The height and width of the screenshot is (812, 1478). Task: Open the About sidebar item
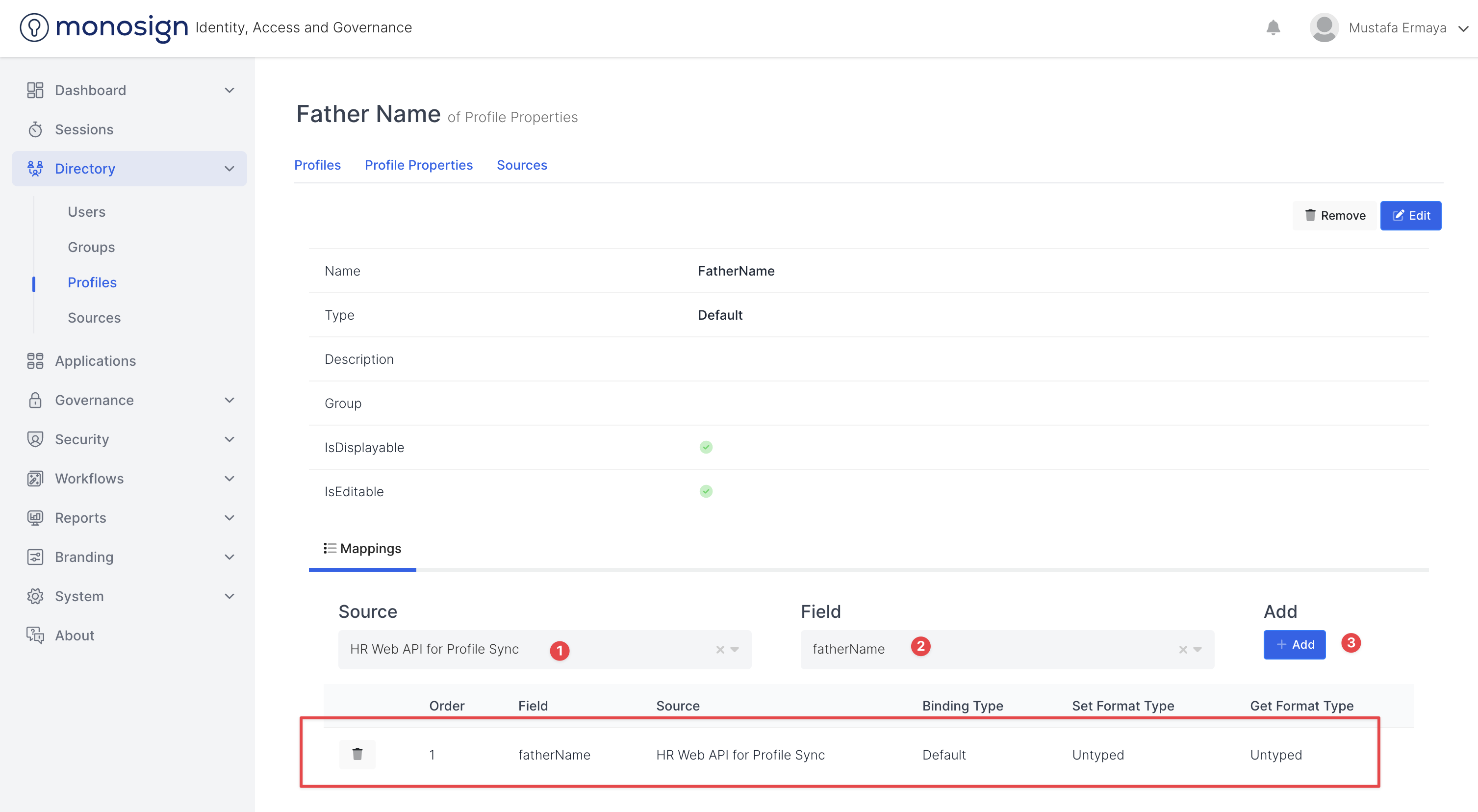75,635
